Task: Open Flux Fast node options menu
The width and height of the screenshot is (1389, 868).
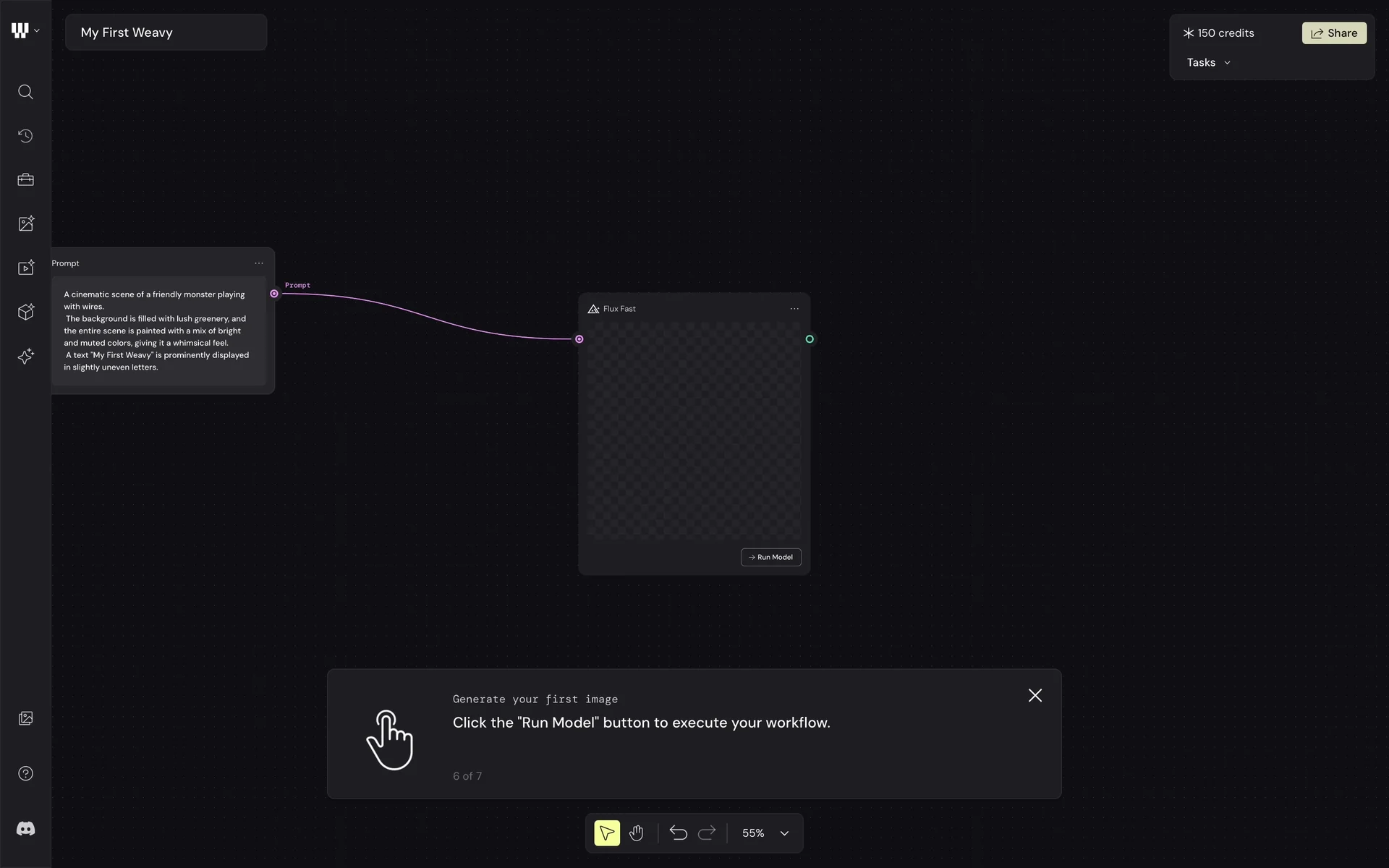Action: tap(794, 309)
